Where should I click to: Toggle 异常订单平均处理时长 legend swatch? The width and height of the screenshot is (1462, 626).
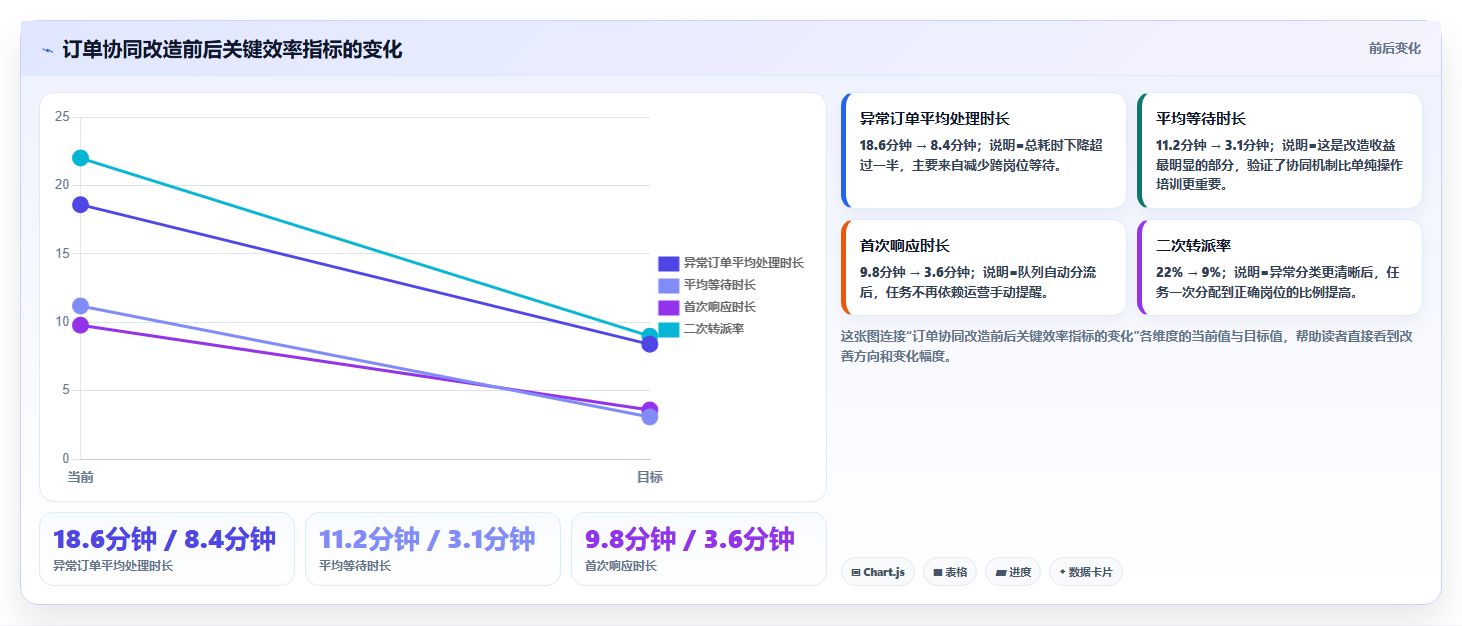point(668,263)
